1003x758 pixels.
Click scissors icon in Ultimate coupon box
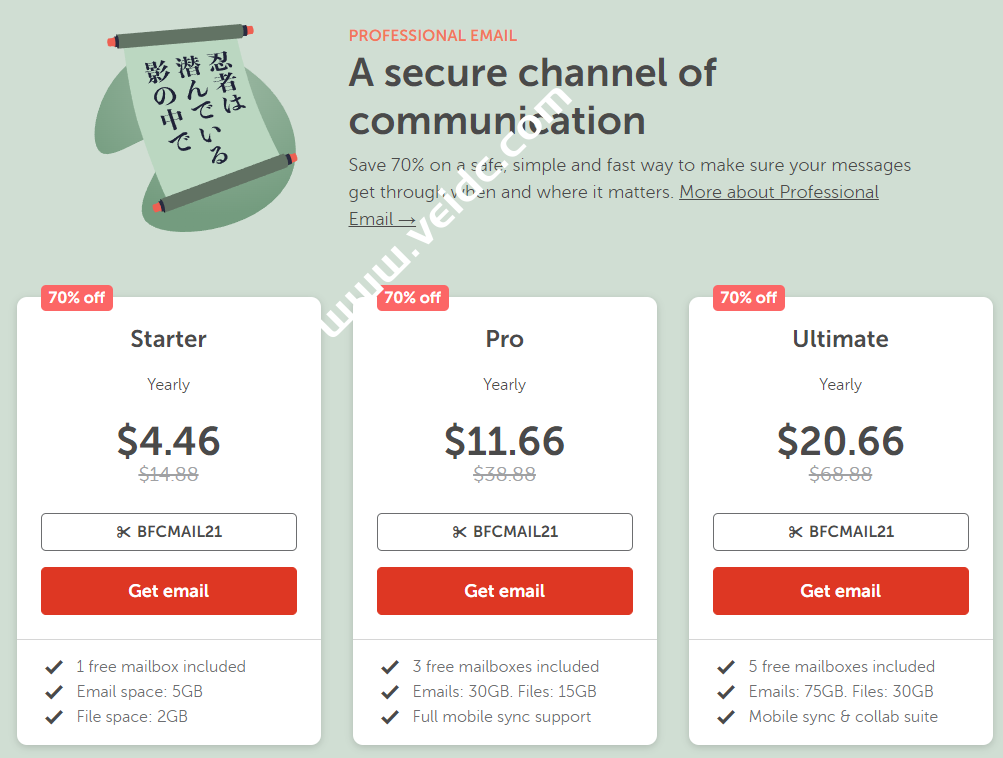coord(796,532)
